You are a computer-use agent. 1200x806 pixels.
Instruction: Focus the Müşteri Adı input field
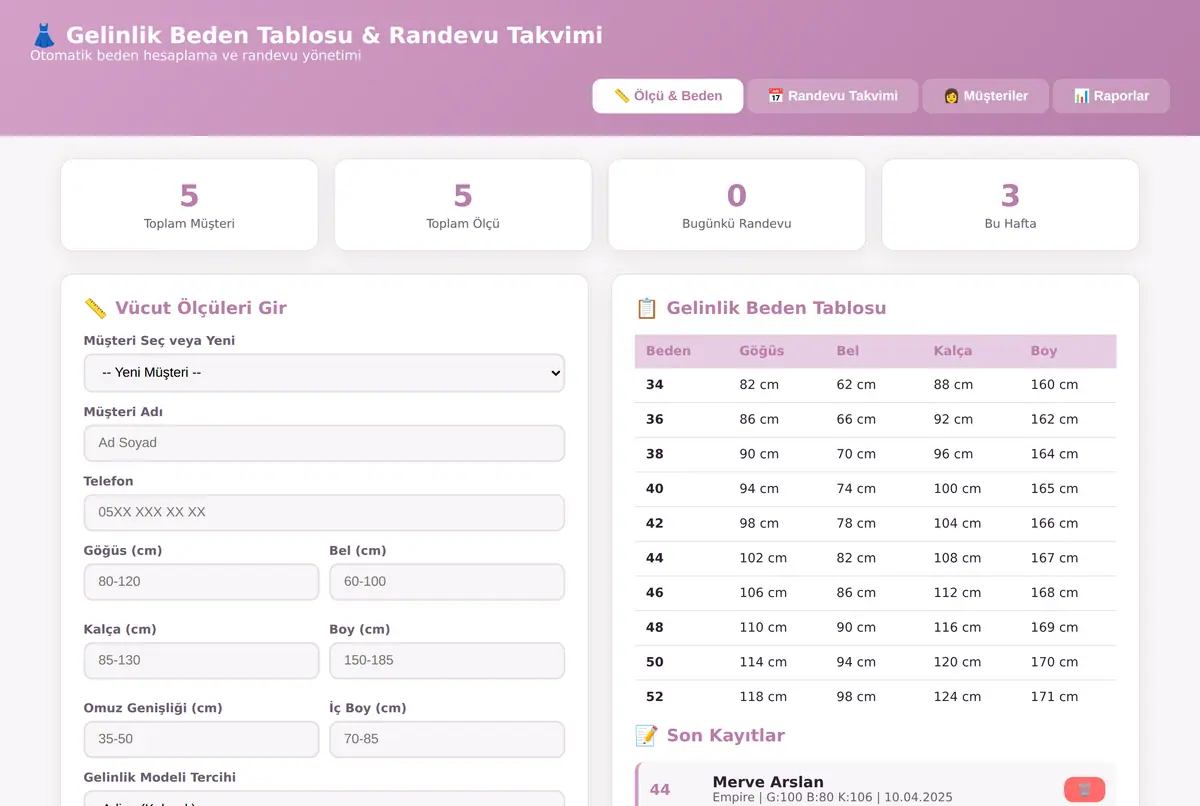(324, 443)
